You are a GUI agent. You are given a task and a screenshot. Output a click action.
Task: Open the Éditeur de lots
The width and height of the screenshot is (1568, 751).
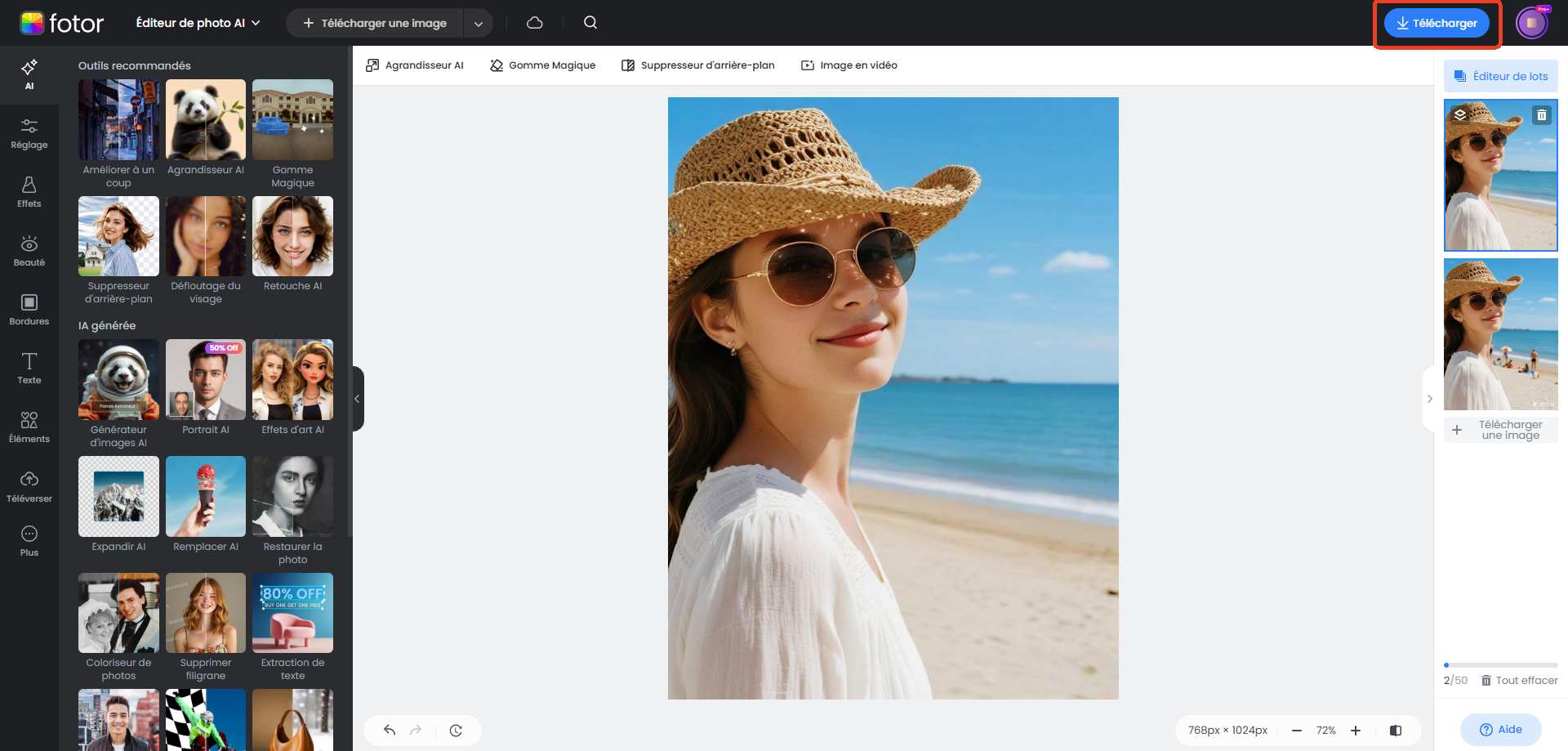click(1500, 75)
